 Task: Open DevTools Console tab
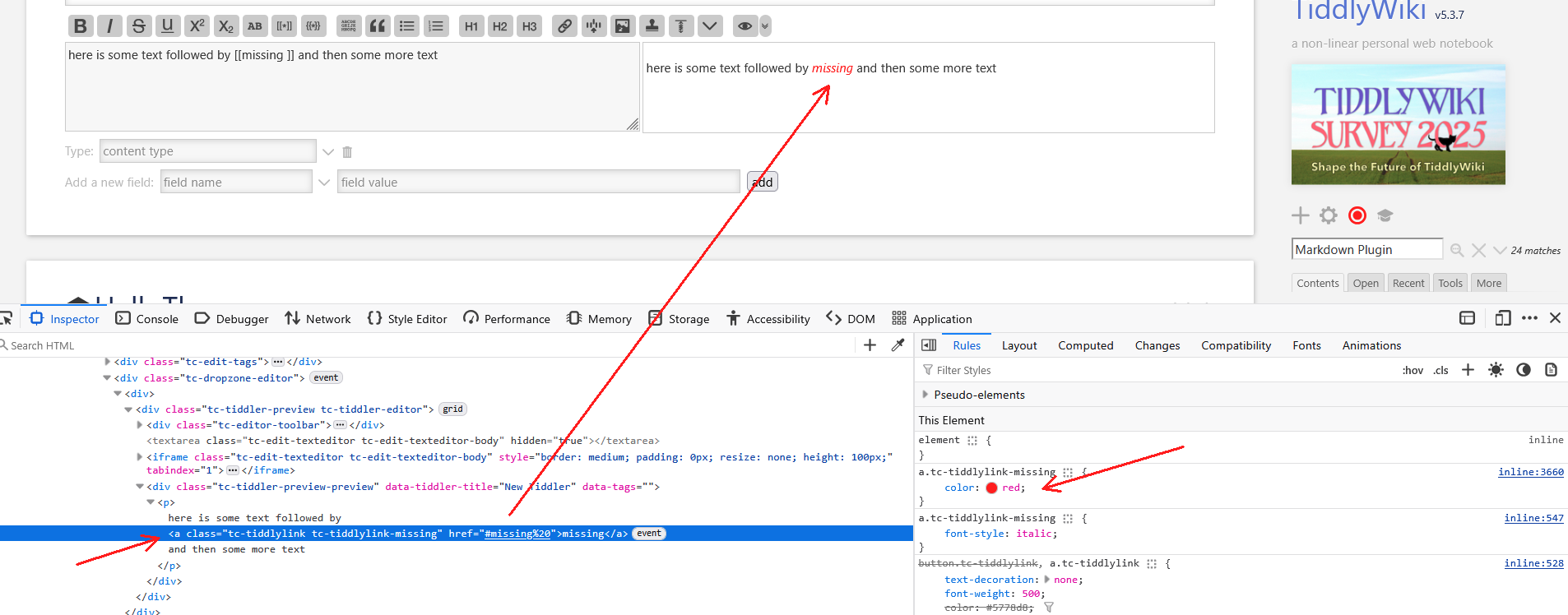tap(146, 319)
